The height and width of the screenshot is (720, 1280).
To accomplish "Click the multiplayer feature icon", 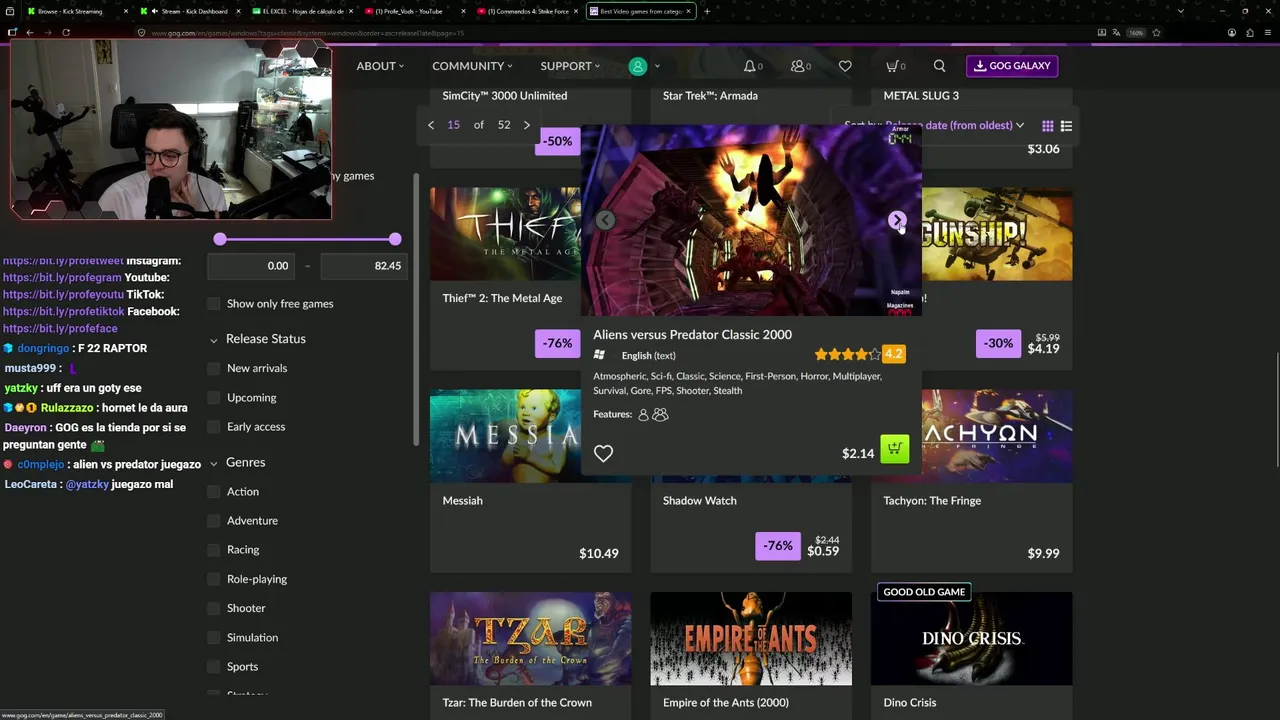I will click(x=660, y=414).
